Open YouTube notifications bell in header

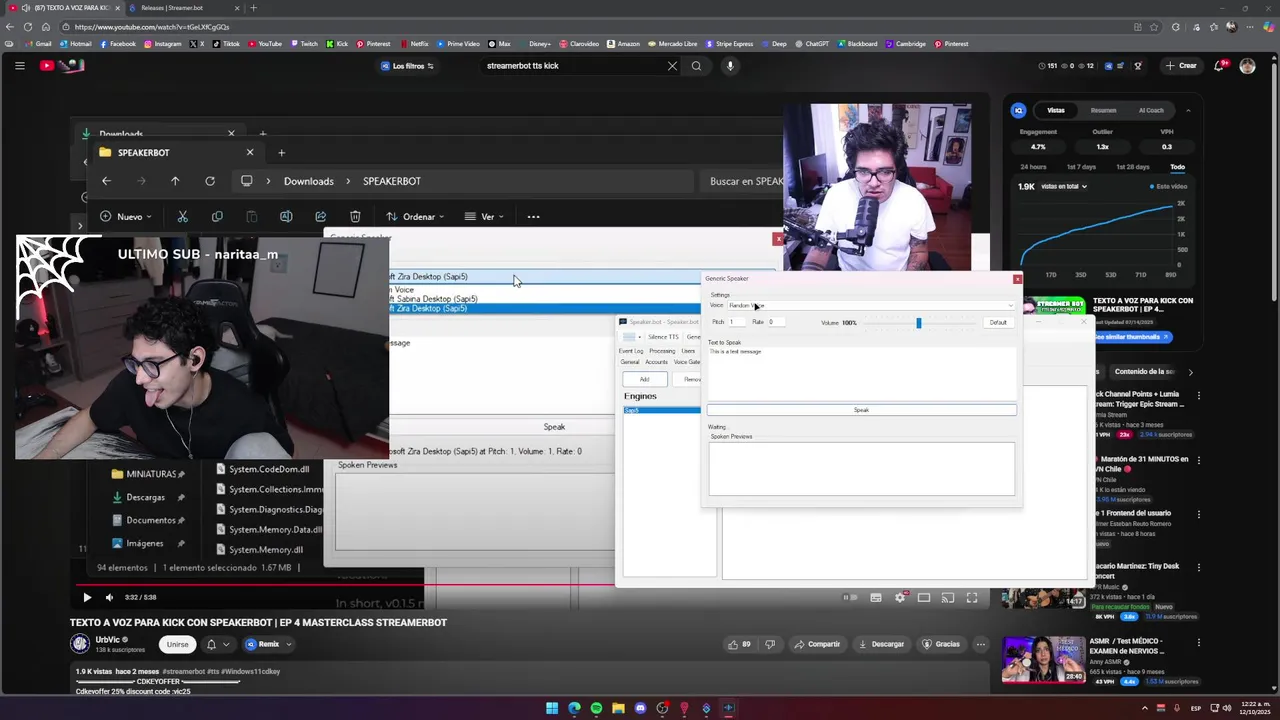pos(1220,66)
